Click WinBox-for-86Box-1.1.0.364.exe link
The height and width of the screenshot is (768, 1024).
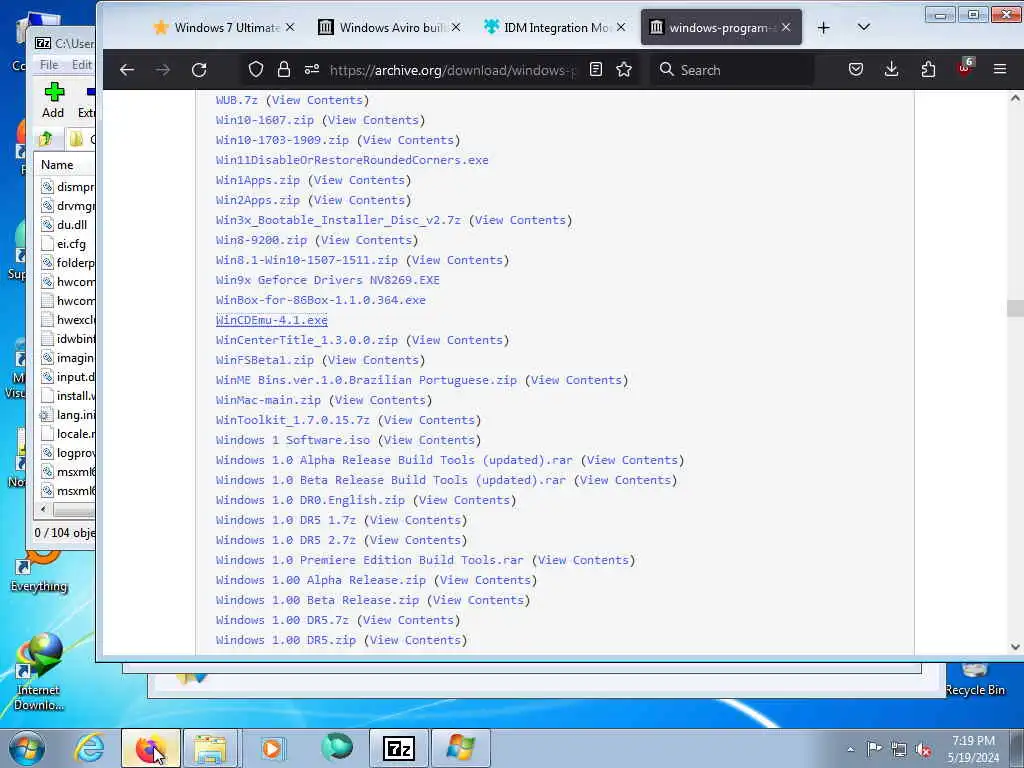point(321,300)
